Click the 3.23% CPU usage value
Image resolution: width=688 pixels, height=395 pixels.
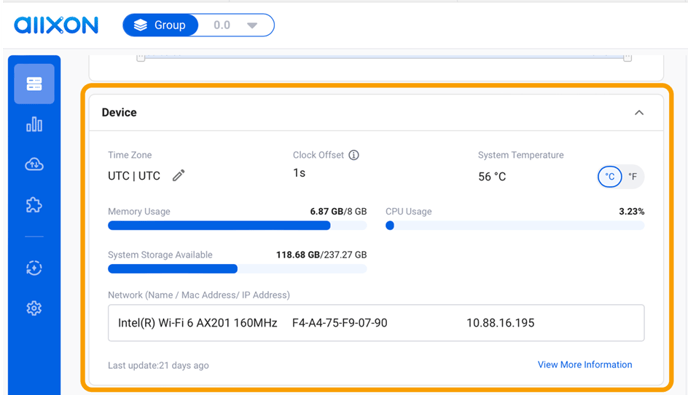[631, 212]
